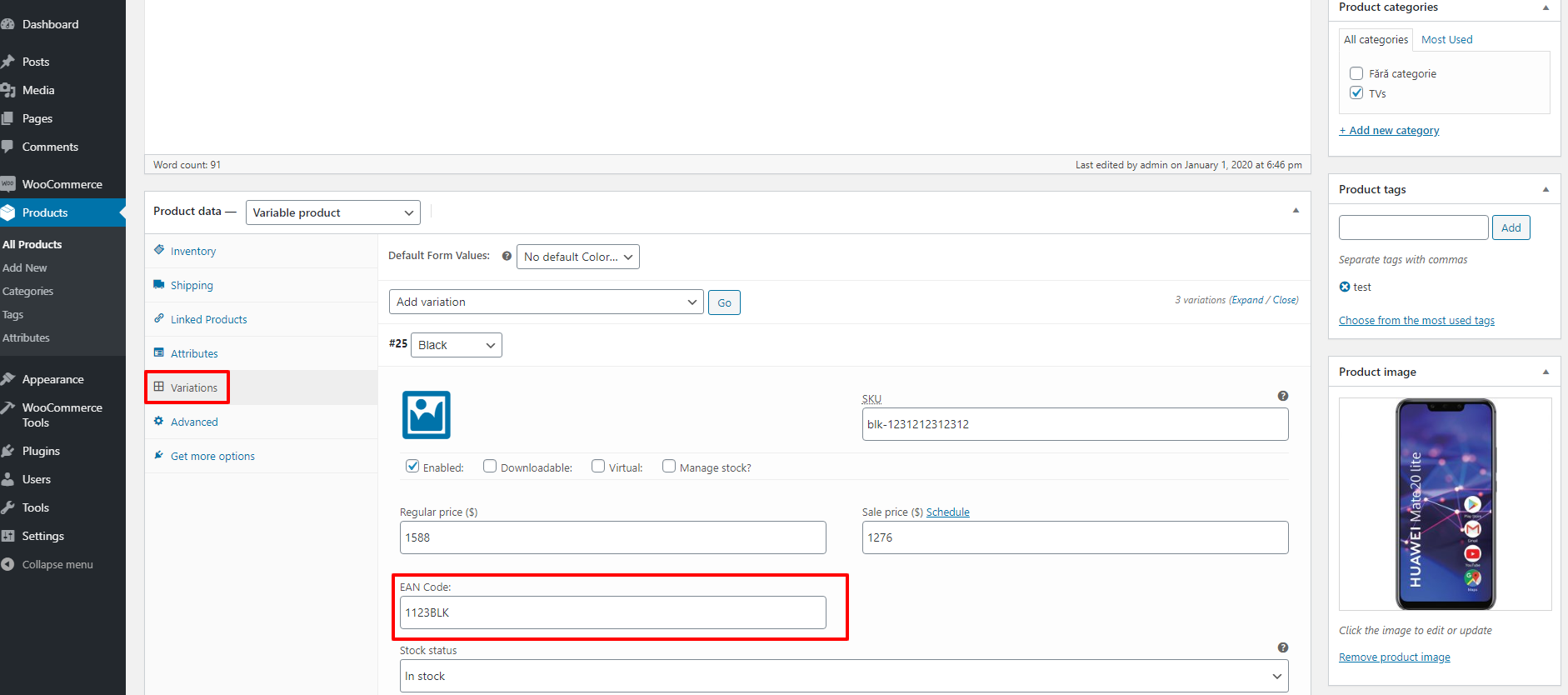Viewport: 1568px width, 695px height.
Task: Open the Product data type dropdown
Action: [332, 212]
